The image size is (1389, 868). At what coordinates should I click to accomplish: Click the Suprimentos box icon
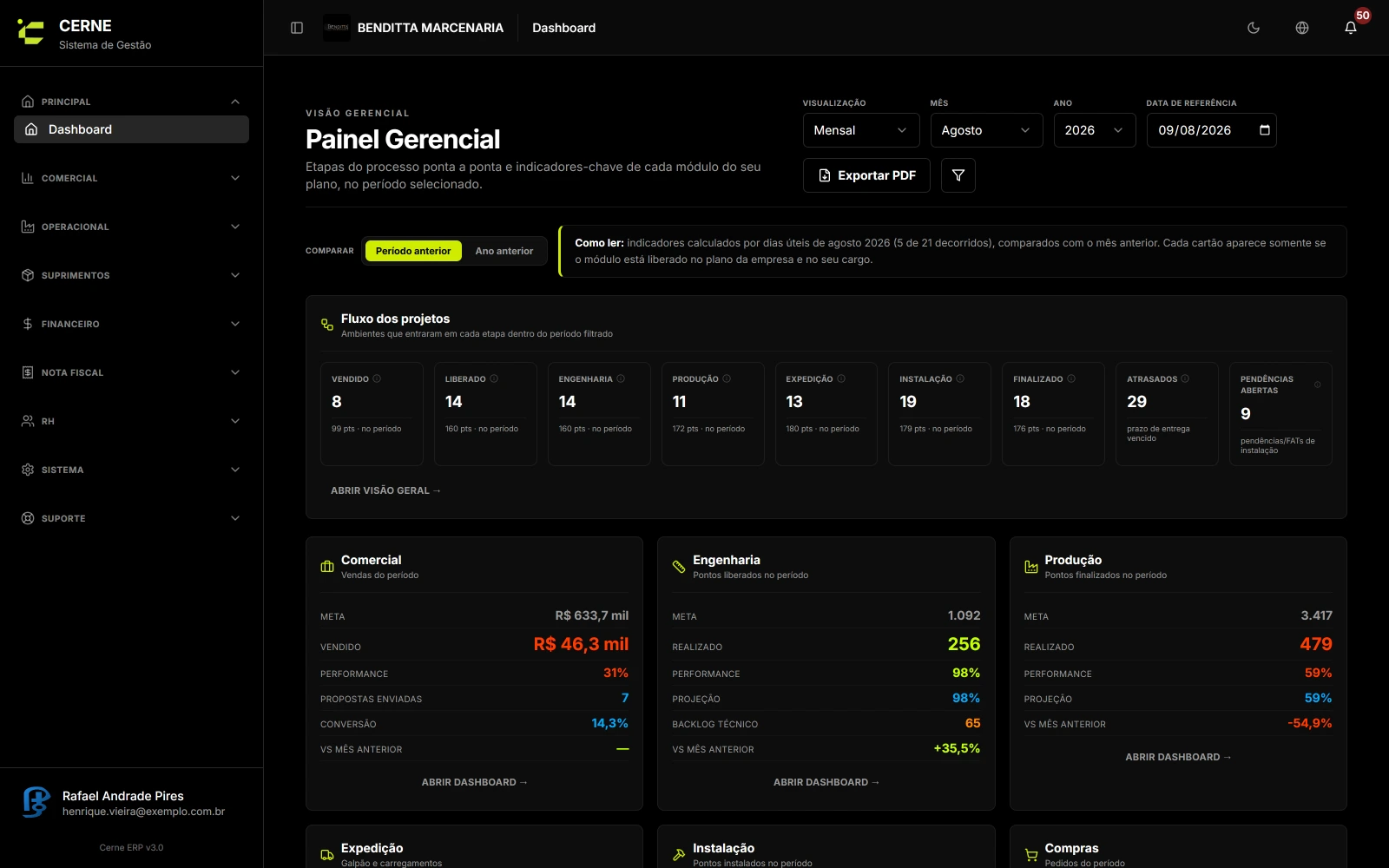(x=28, y=275)
